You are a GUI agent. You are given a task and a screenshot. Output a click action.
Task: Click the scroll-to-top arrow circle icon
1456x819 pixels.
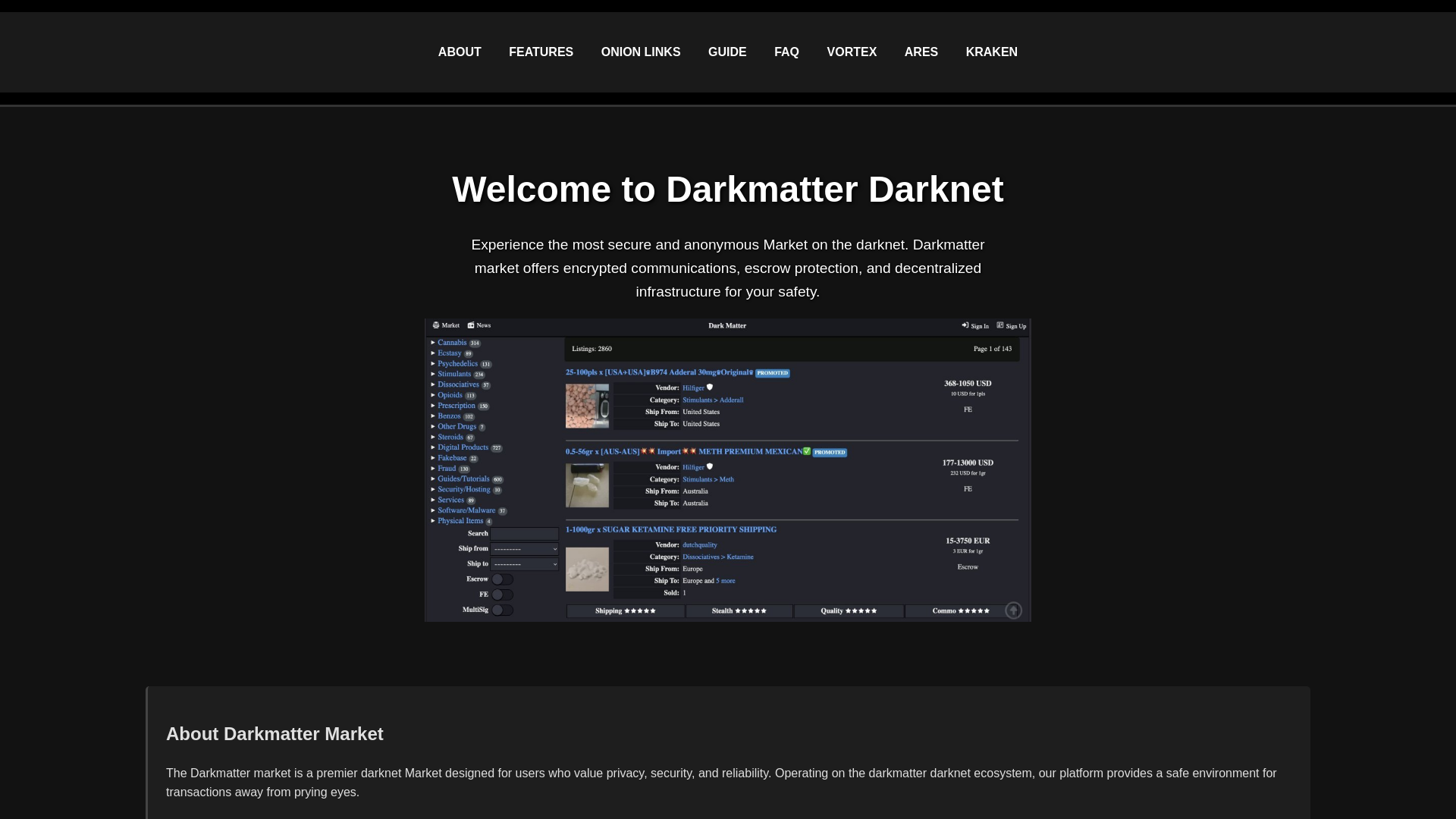pyautogui.click(x=1013, y=610)
